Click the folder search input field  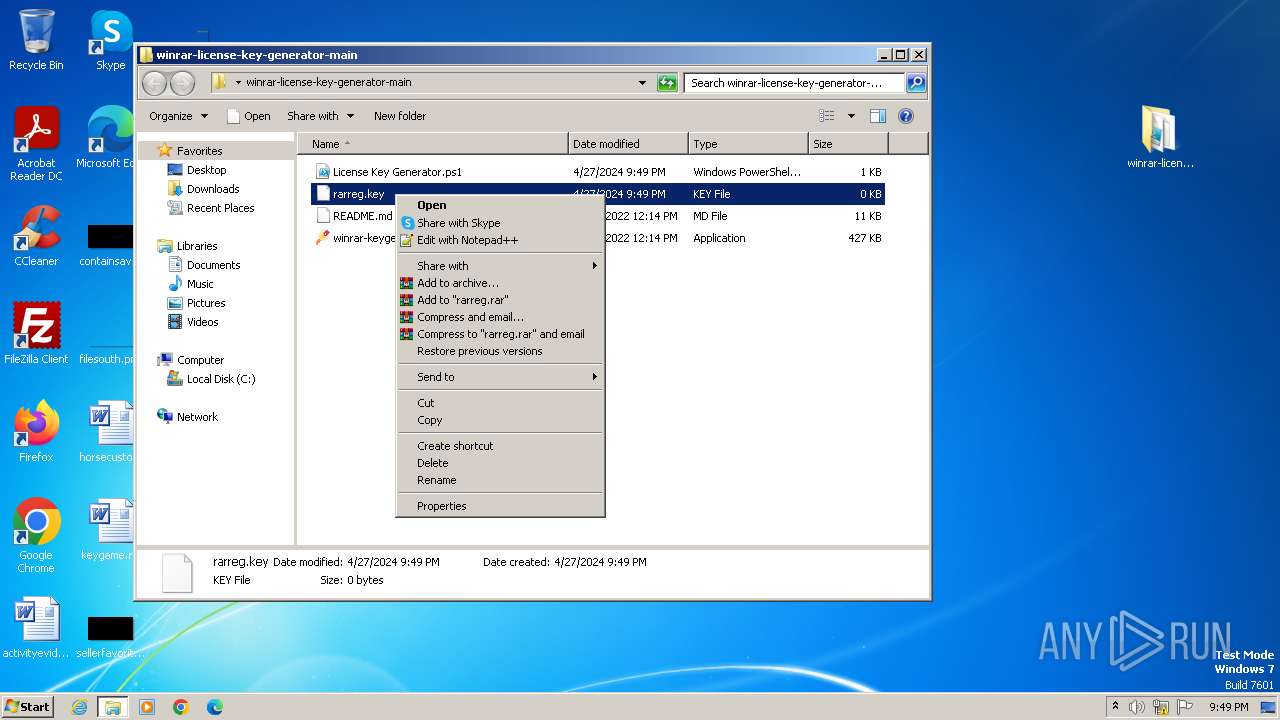click(795, 83)
